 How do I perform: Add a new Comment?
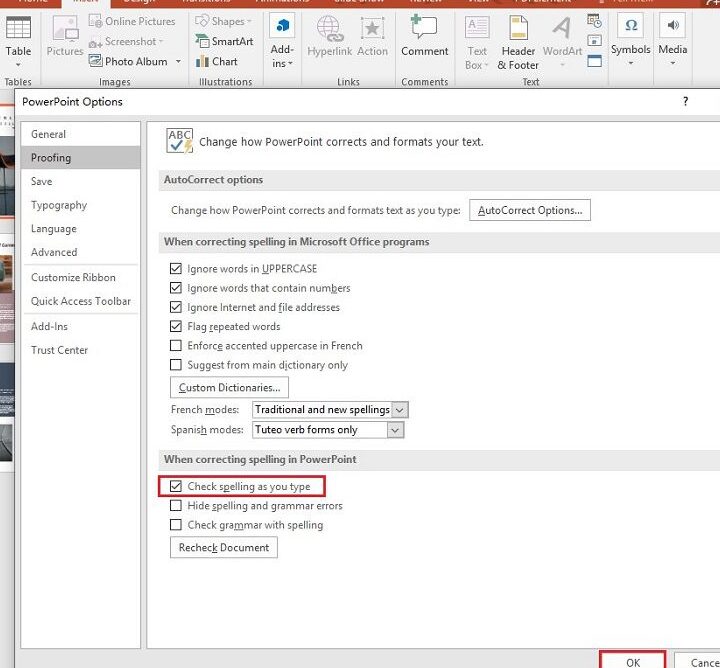[x=424, y=37]
